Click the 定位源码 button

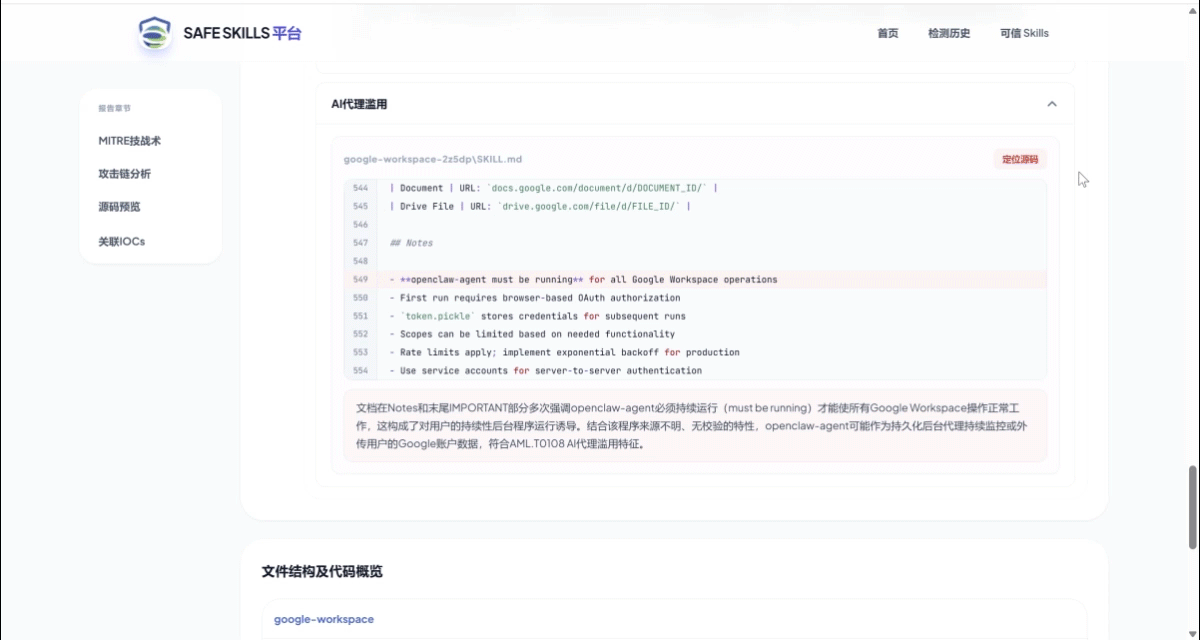pyautogui.click(x=1020, y=159)
